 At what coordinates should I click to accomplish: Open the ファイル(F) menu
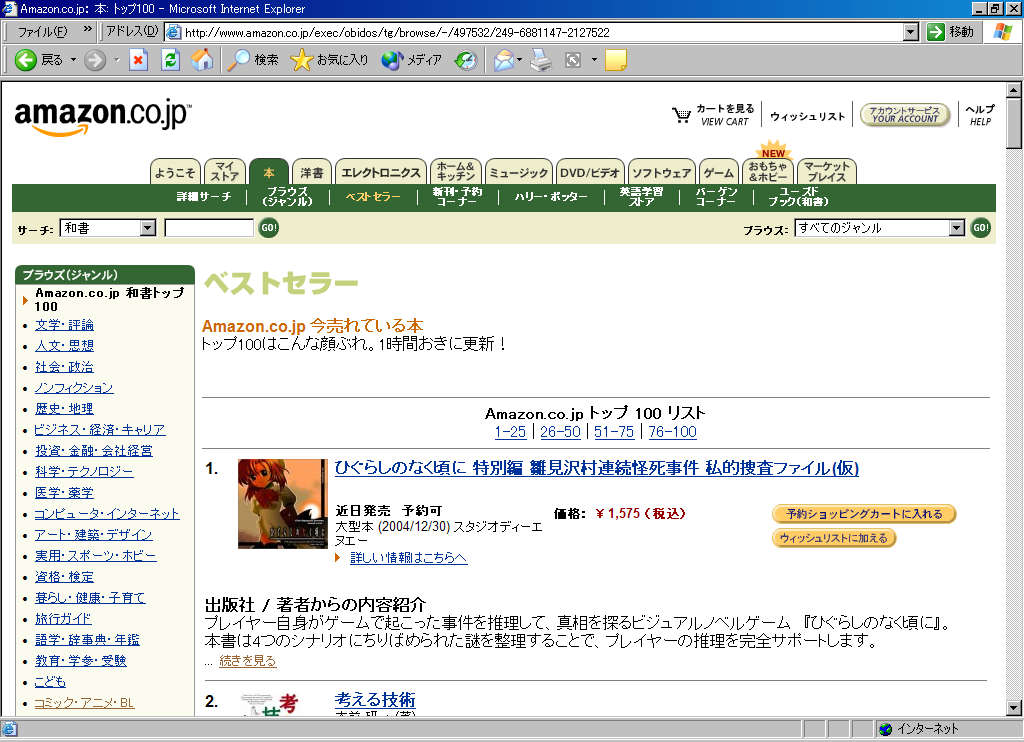[x=42, y=31]
